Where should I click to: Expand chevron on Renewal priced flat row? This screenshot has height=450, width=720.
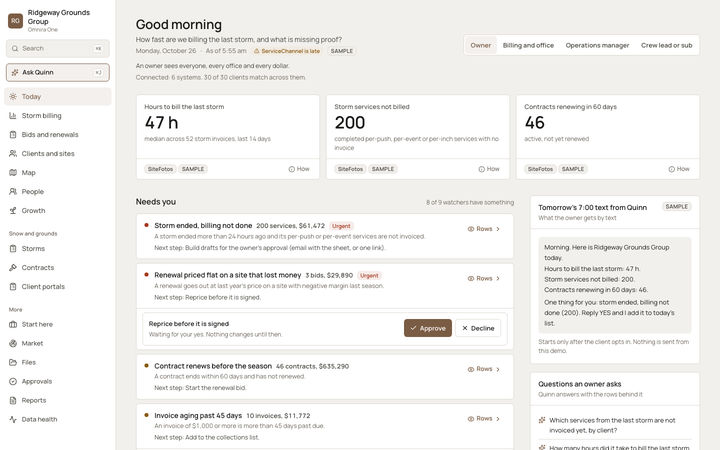click(x=498, y=278)
